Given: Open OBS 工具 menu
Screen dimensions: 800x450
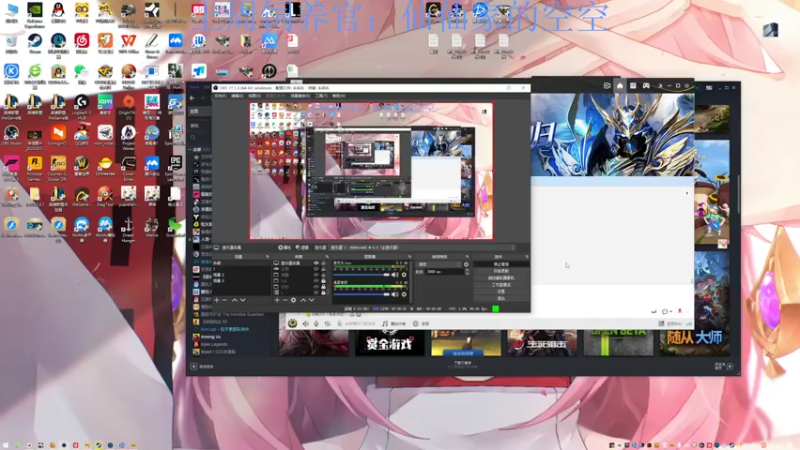Looking at the screenshot, I should coord(321,96).
